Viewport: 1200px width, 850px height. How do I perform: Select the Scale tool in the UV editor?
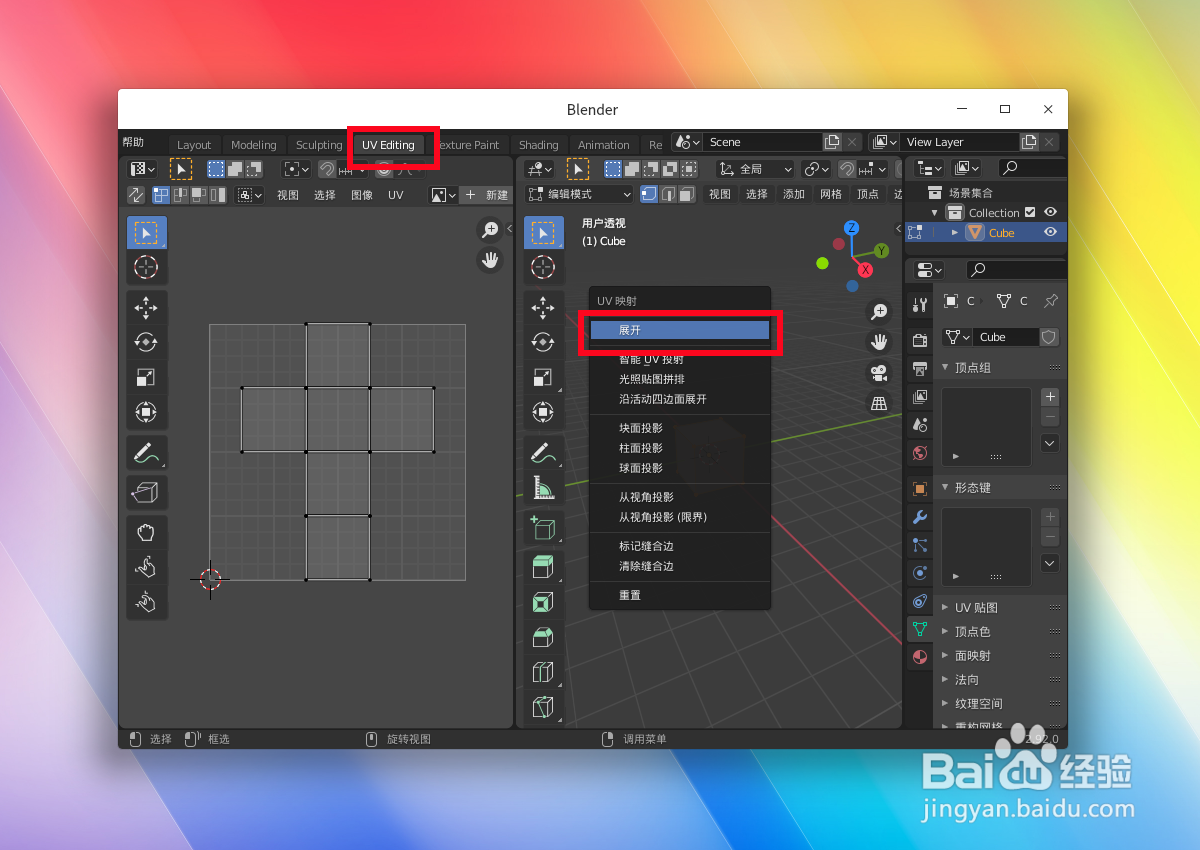(x=146, y=377)
